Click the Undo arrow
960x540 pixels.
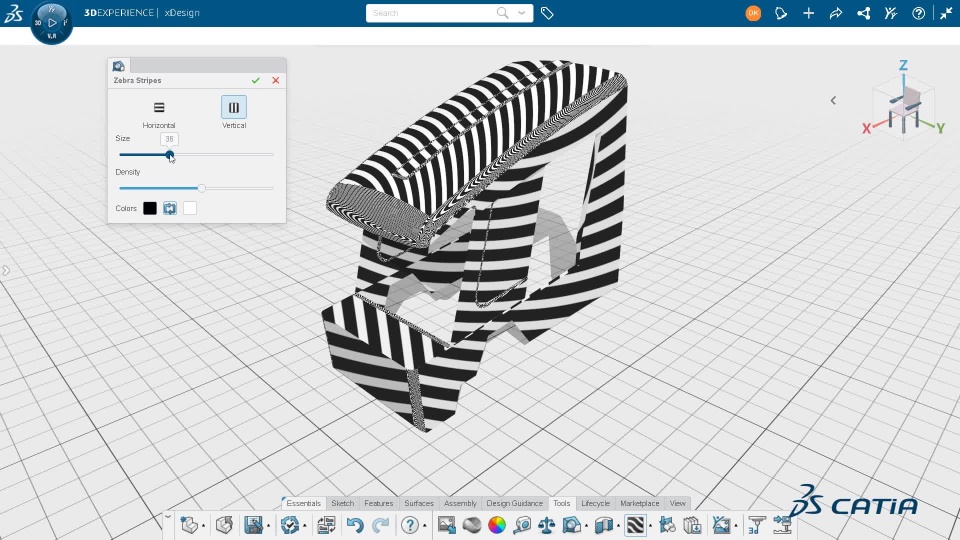click(x=355, y=525)
